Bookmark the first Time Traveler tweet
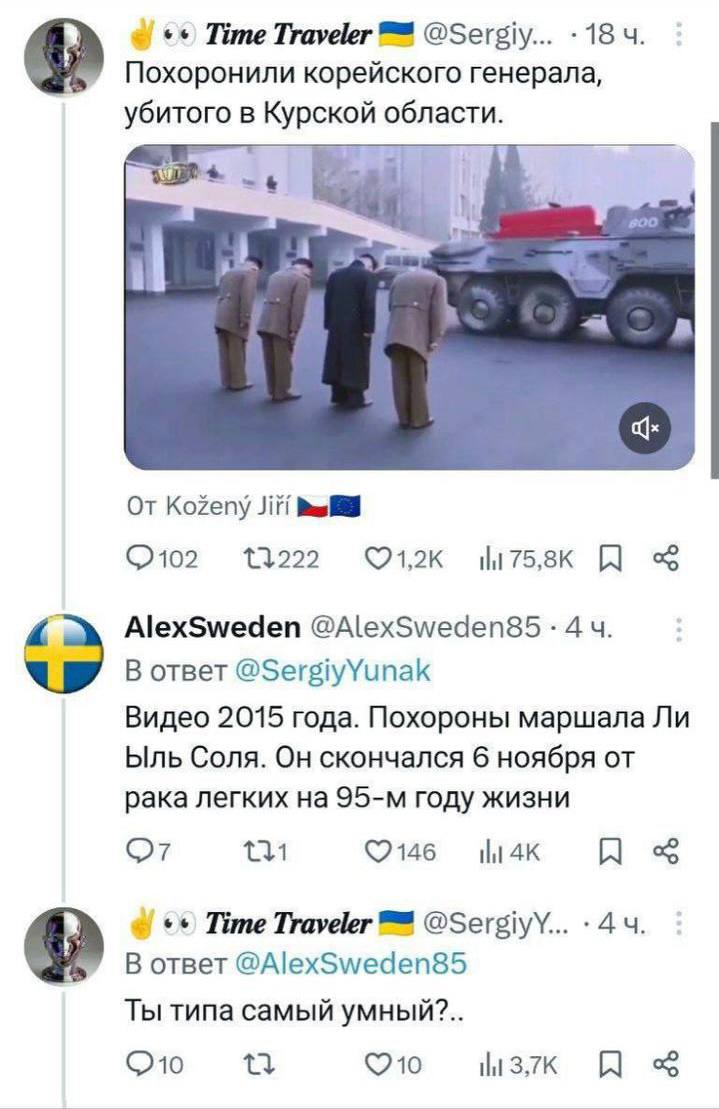This screenshot has width=719, height=1109. click(609, 559)
